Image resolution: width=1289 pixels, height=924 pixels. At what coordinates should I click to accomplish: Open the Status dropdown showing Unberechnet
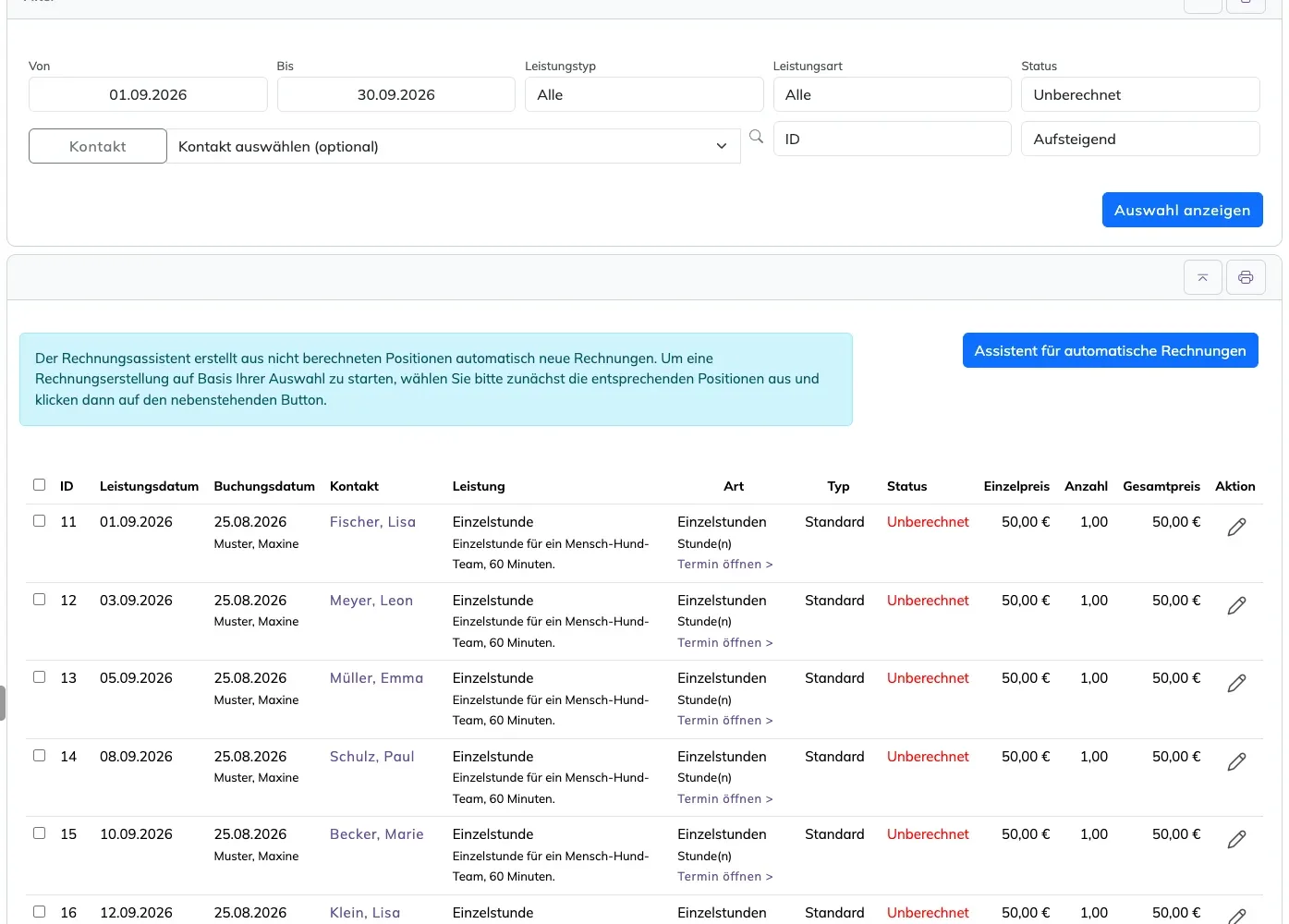click(x=1140, y=94)
